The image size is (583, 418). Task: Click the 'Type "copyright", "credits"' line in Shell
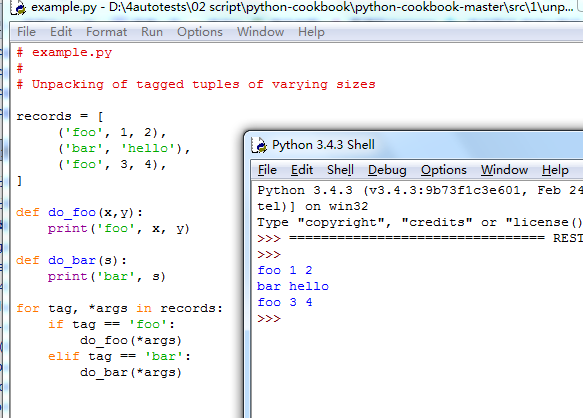point(420,222)
